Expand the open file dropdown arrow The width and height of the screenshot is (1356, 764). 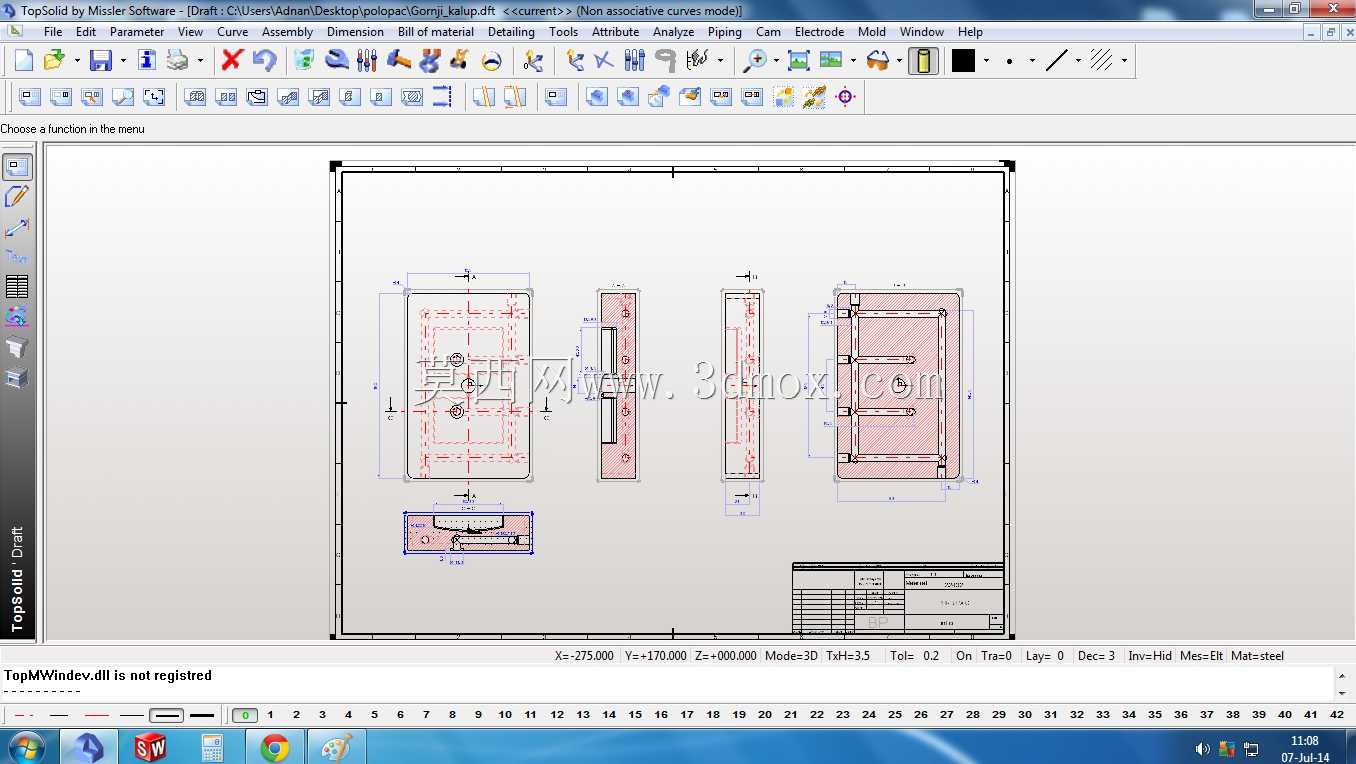click(x=76, y=61)
